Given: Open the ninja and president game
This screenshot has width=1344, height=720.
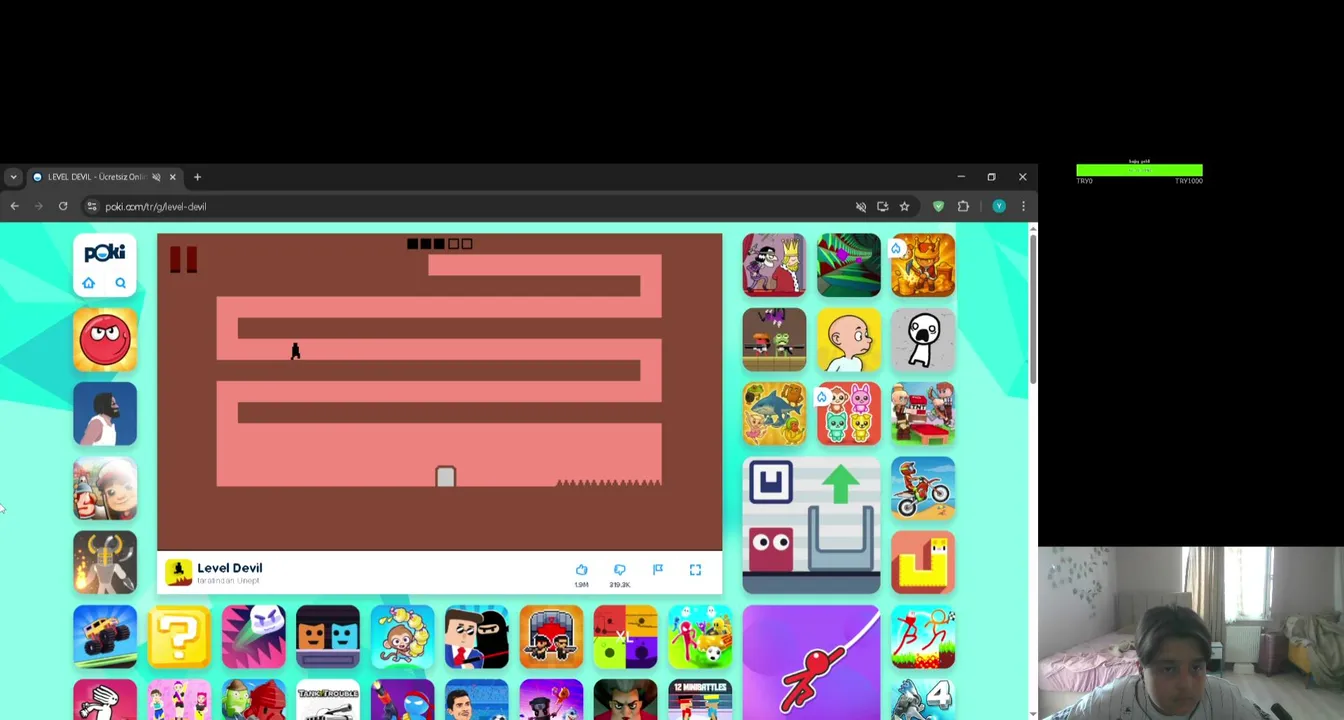Looking at the screenshot, I should pyautogui.click(x=477, y=636).
